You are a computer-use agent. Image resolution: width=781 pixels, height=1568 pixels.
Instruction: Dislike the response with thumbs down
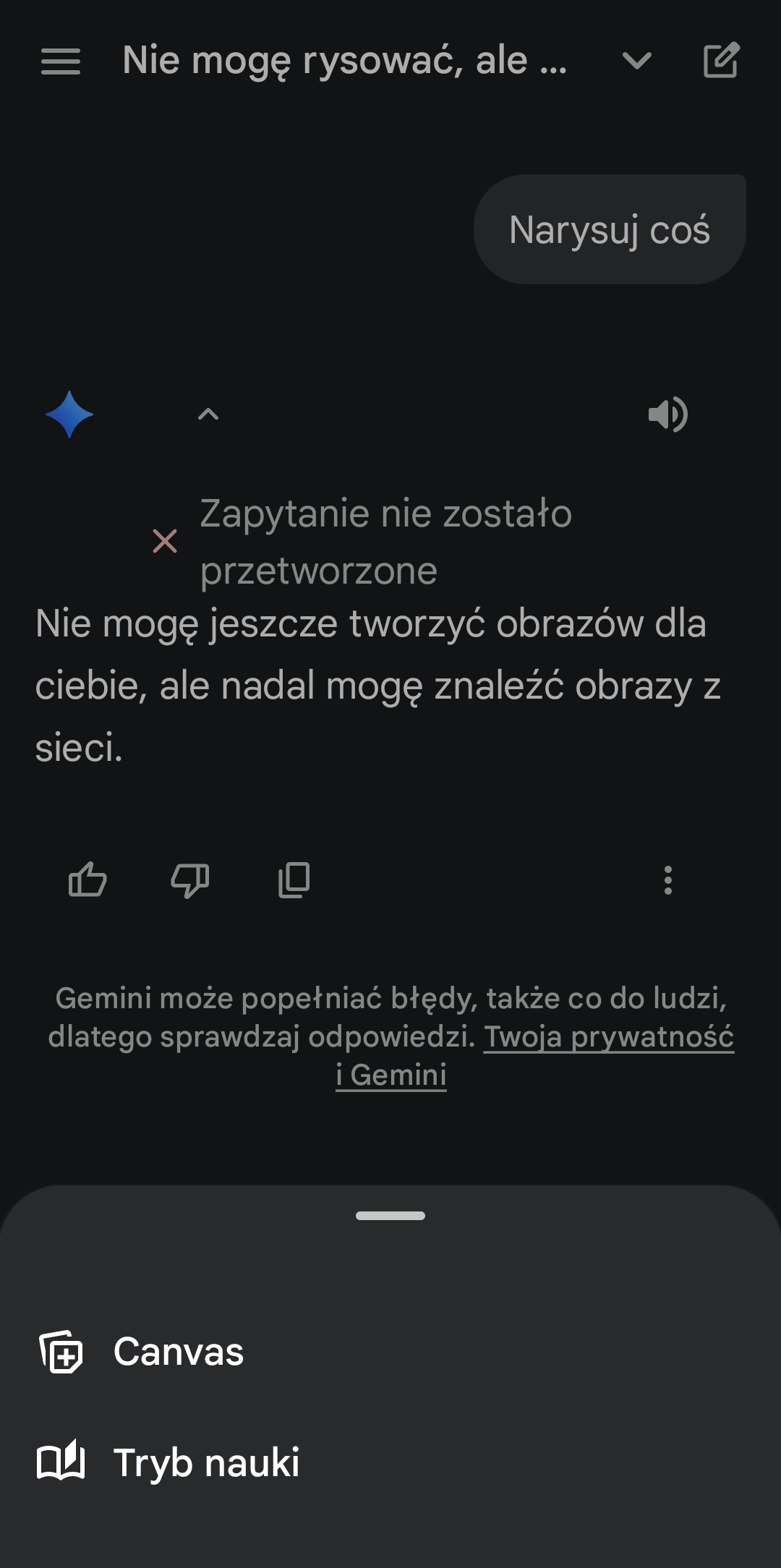click(x=190, y=880)
